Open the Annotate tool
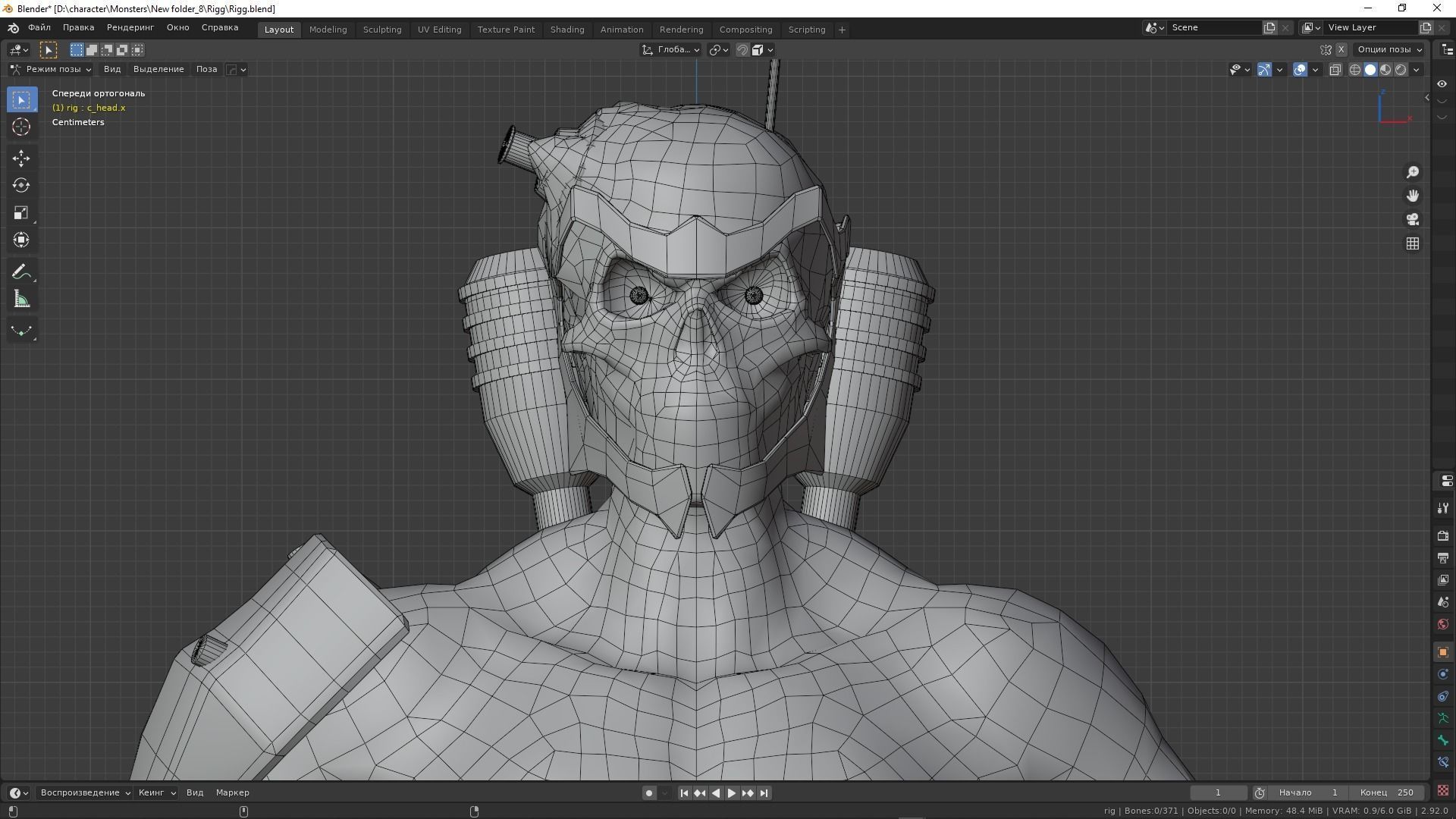This screenshot has height=819, width=1456. coord(21,271)
